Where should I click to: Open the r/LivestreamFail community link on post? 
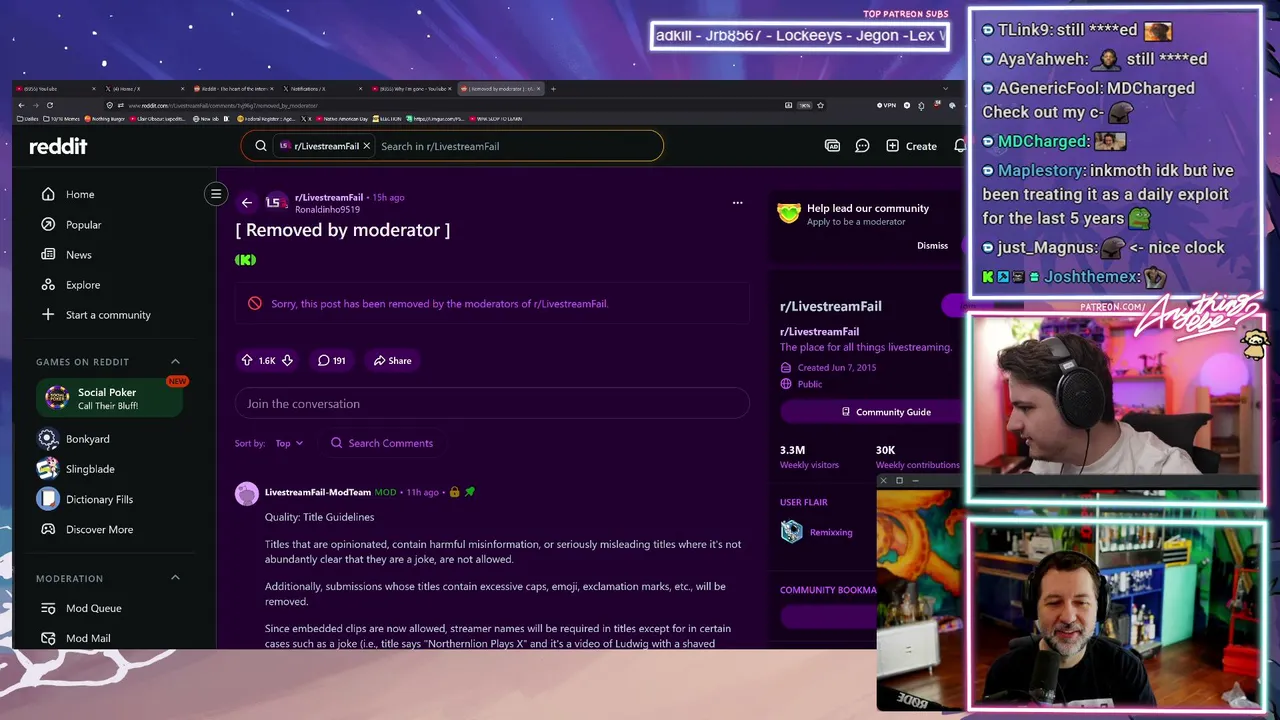(329, 197)
